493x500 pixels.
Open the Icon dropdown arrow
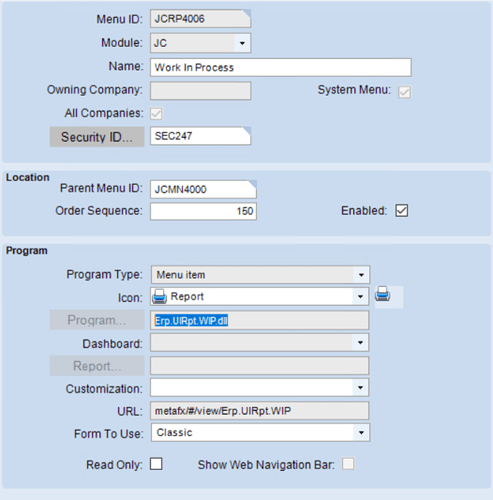click(x=360, y=296)
